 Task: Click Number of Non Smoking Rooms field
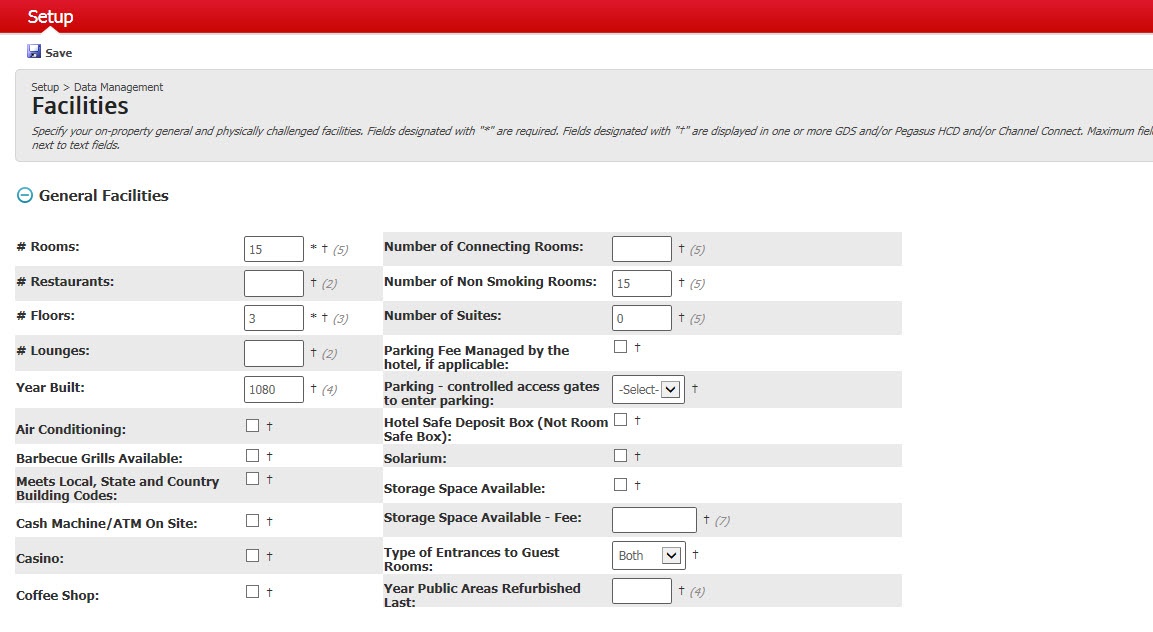[641, 283]
